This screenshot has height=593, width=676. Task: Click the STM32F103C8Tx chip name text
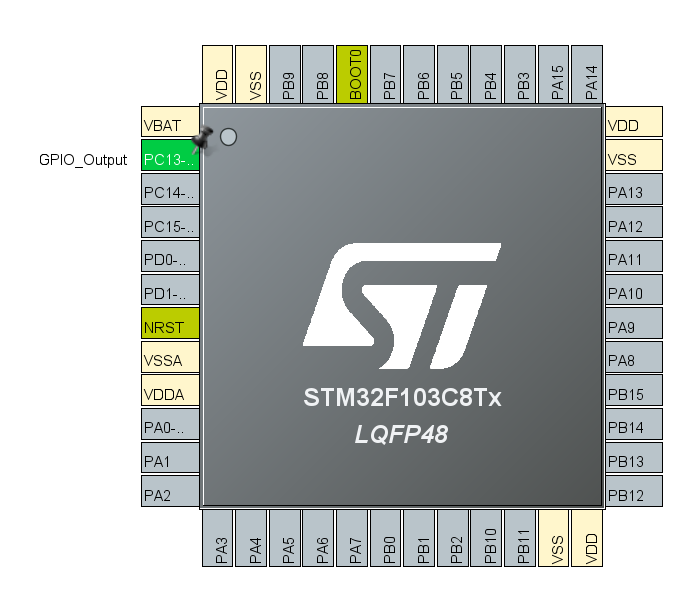pos(402,397)
